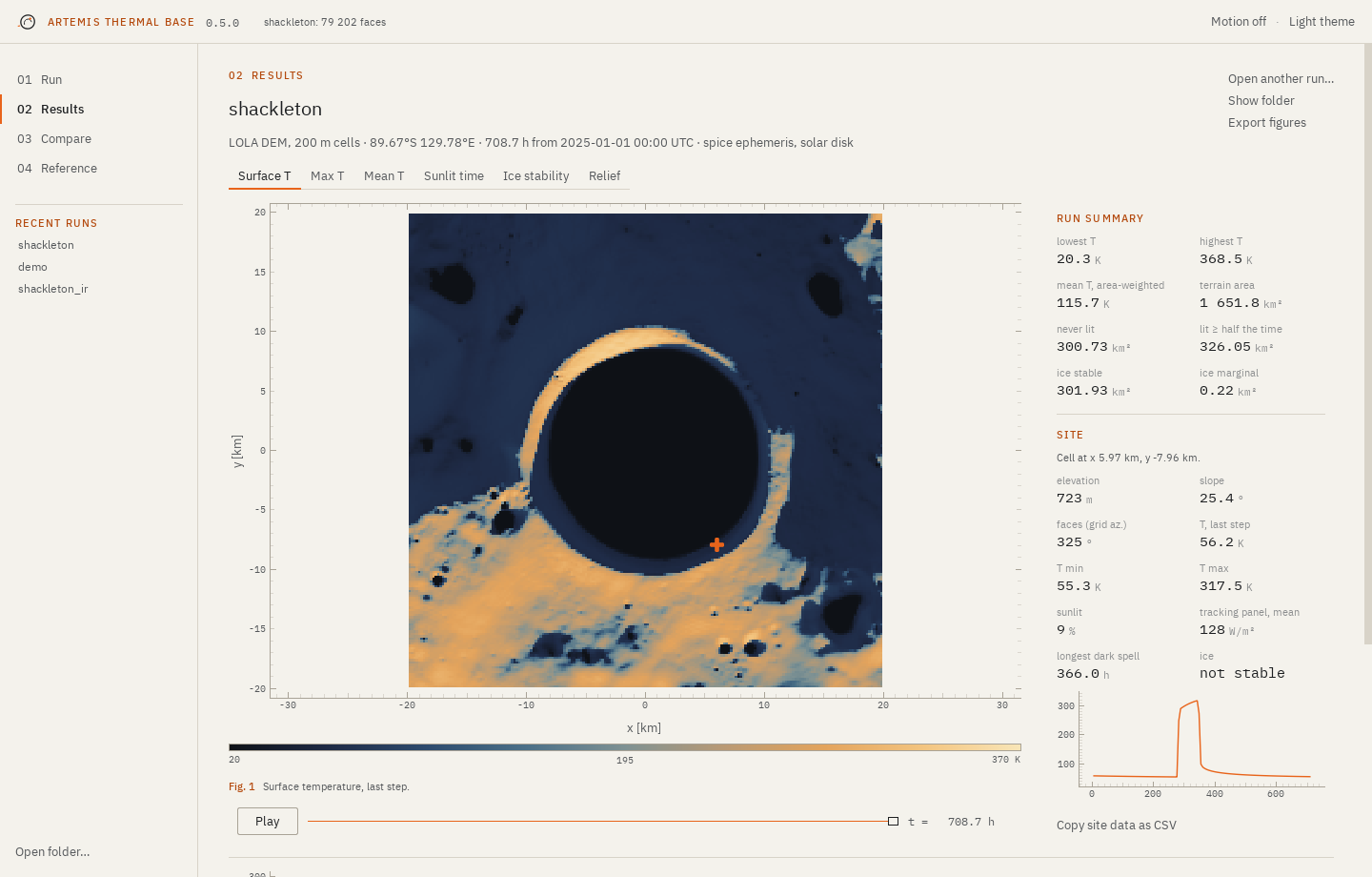Click the 'shackleton: 79 202 faces' header text
This screenshot has height=877, width=1372.
(x=325, y=22)
